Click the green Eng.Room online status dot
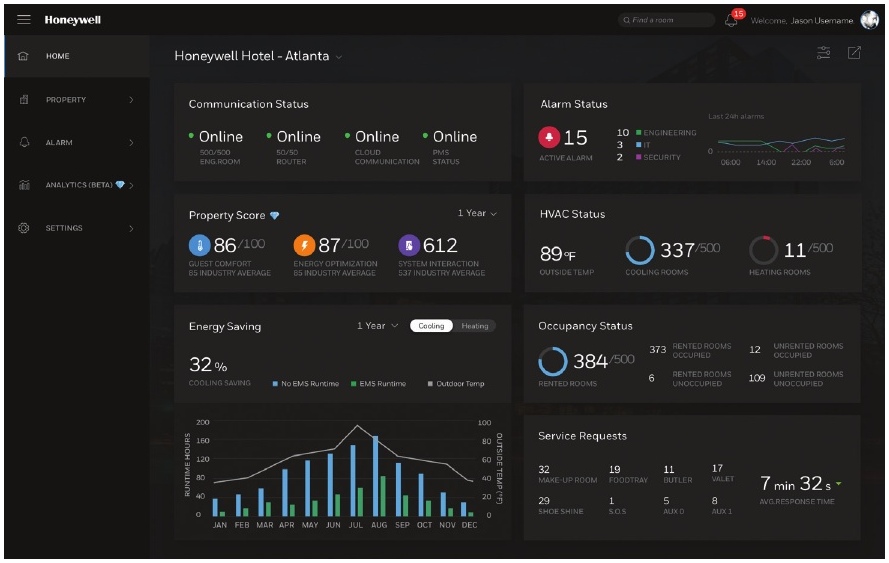This screenshot has height=563, width=889. coord(192,136)
